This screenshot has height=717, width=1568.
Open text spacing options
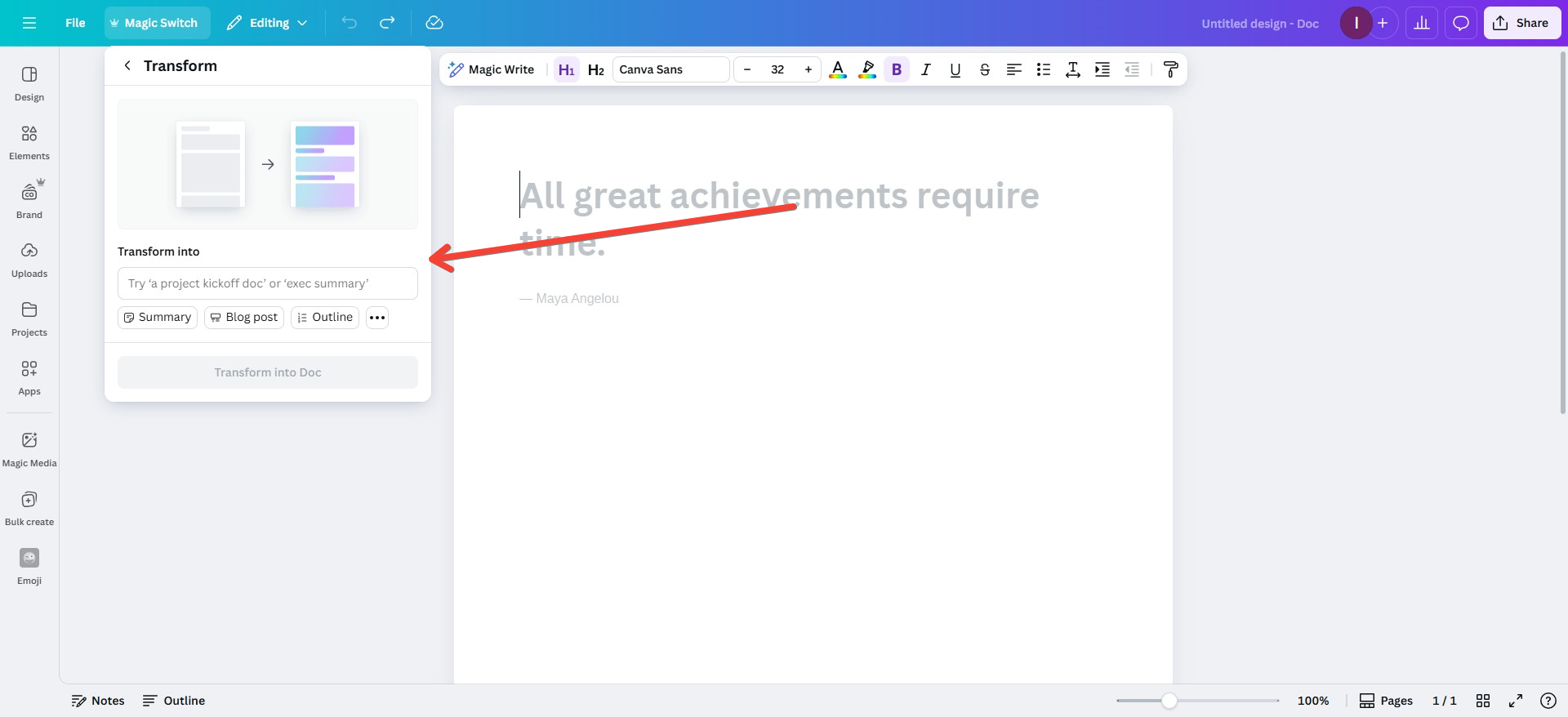pos(1073,69)
